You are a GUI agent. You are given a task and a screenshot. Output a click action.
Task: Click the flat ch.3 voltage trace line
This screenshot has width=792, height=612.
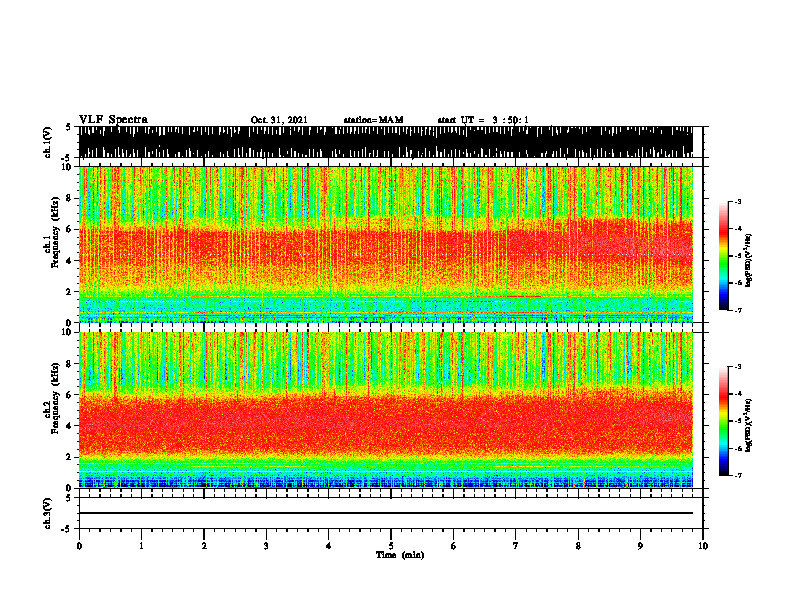coord(386,513)
